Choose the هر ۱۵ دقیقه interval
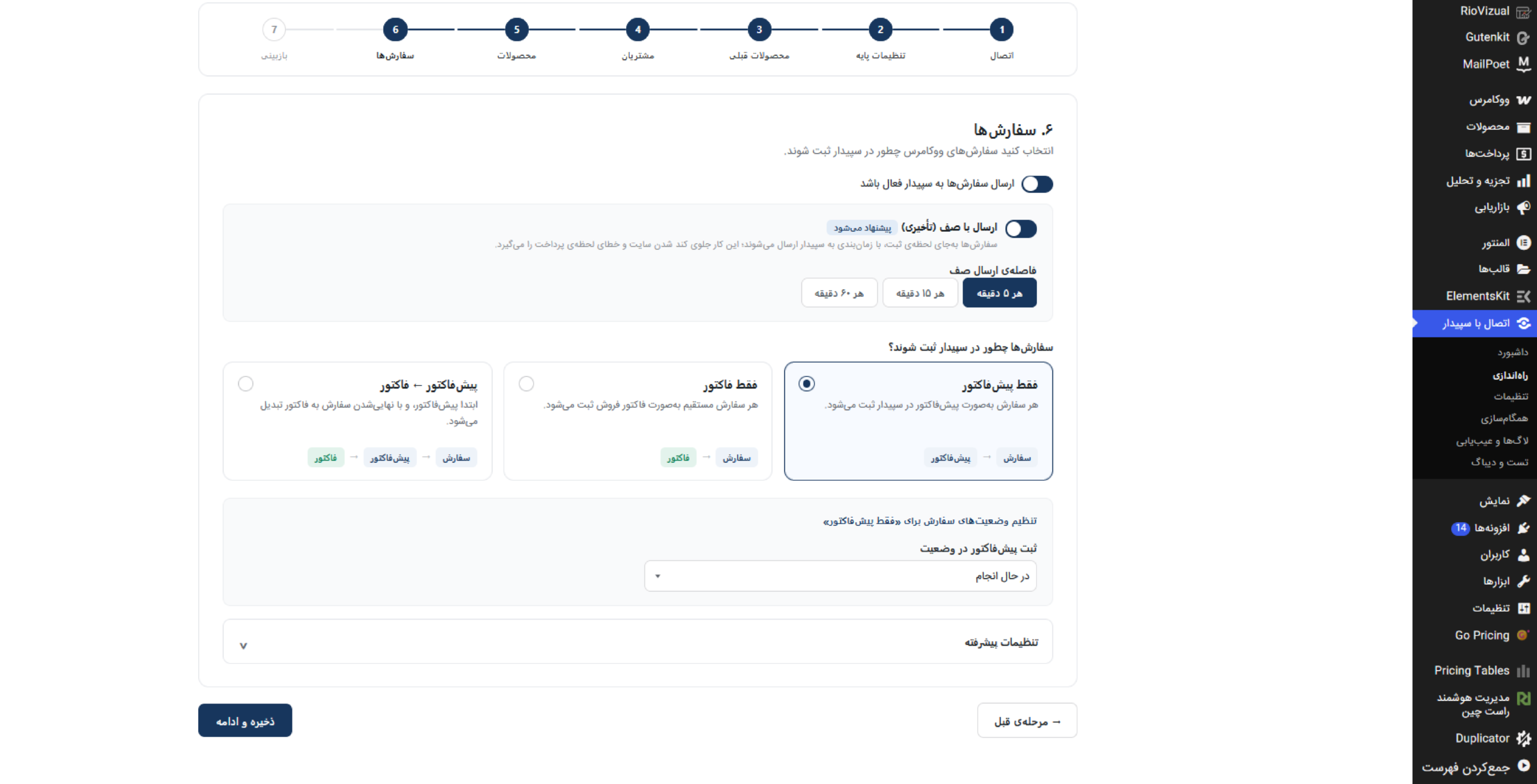This screenshot has height=784, width=1537. [x=920, y=293]
